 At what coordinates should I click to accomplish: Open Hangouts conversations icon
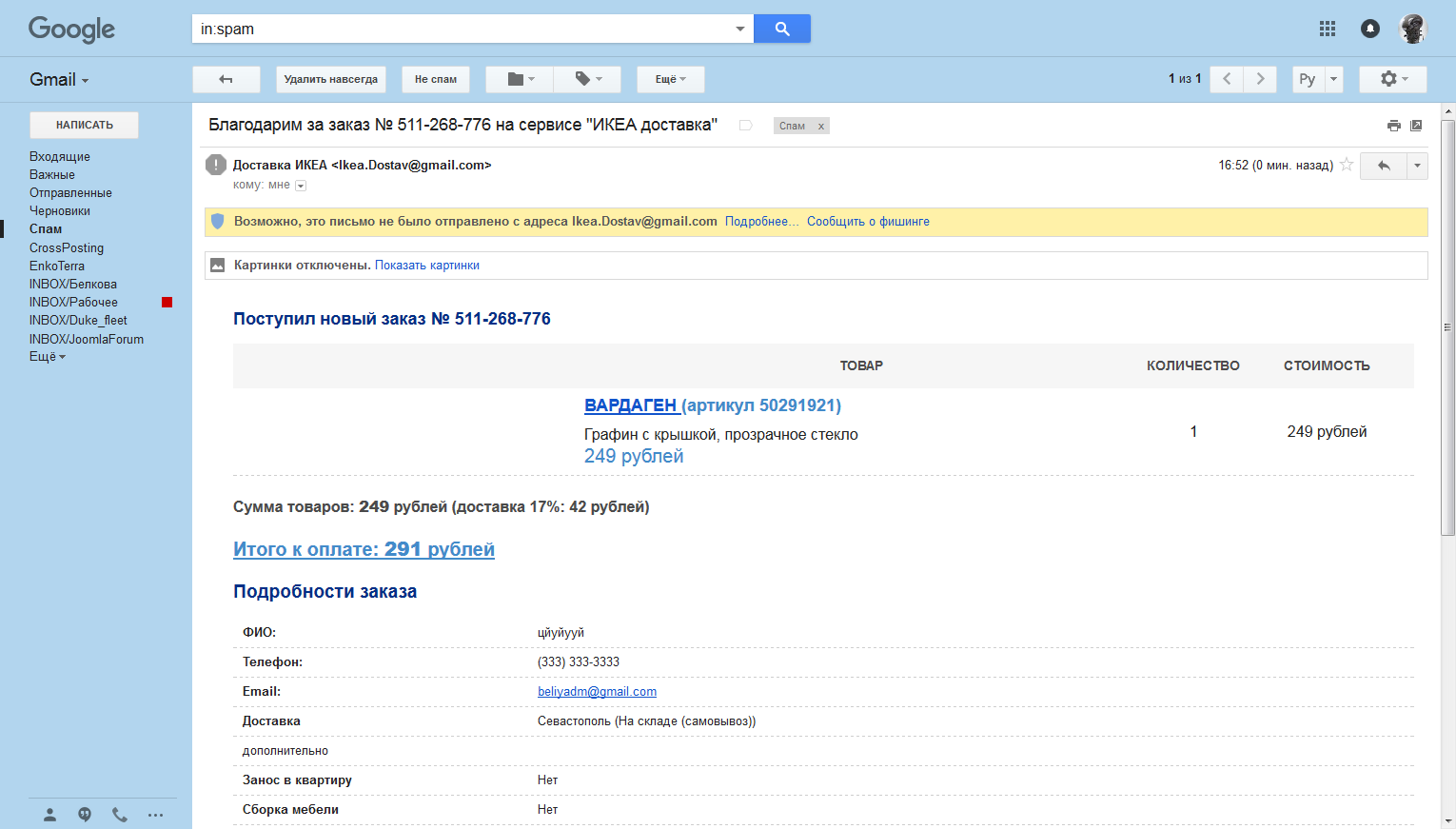[x=85, y=815]
